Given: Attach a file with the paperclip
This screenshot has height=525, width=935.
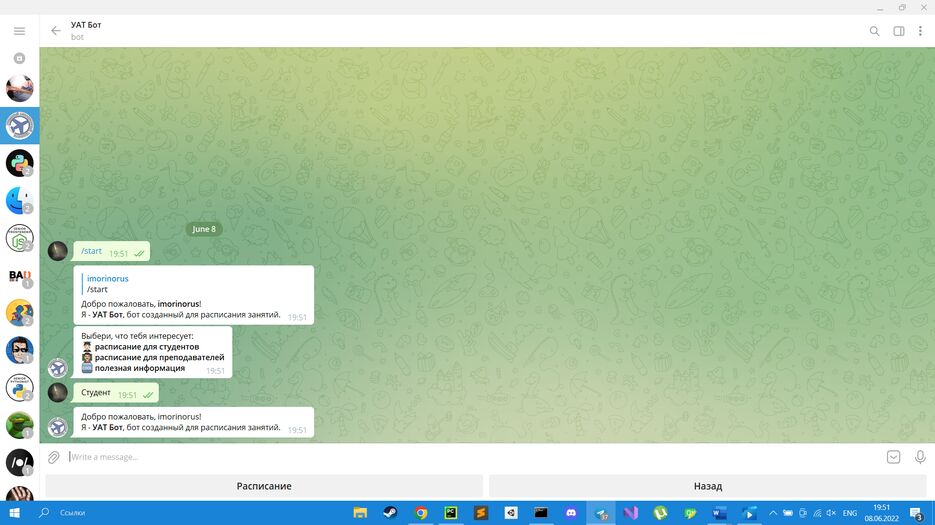Looking at the screenshot, I should [54, 457].
